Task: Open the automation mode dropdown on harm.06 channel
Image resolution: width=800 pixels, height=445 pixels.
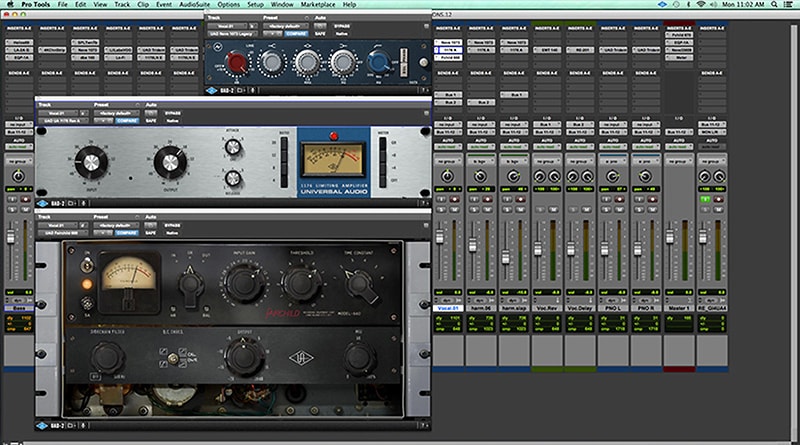Action: pyautogui.click(x=480, y=146)
